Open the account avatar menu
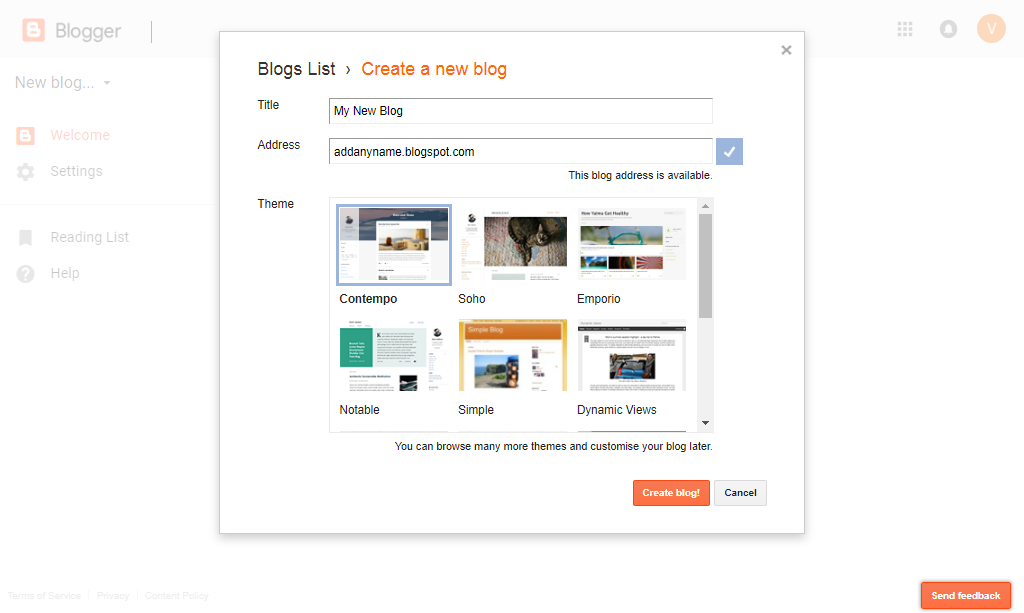The image size is (1024, 613). pos(991,29)
